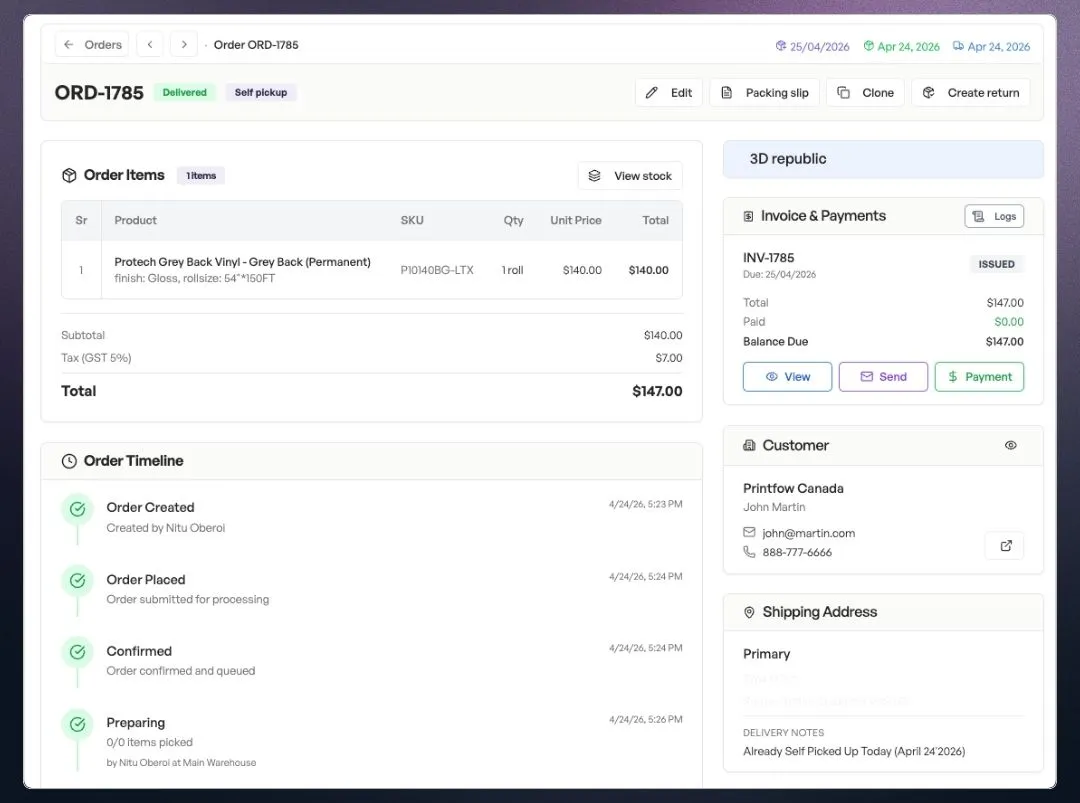Click the Order Placed check marker
Viewport: 1080px width, 803px height.
[x=78, y=581]
